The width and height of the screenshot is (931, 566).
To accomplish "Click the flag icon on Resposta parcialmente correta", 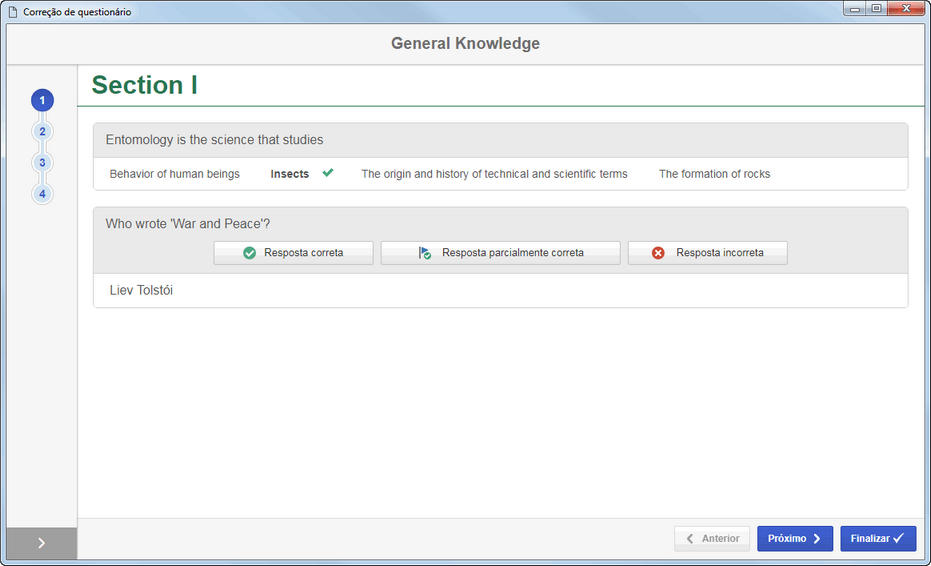I will coord(425,253).
